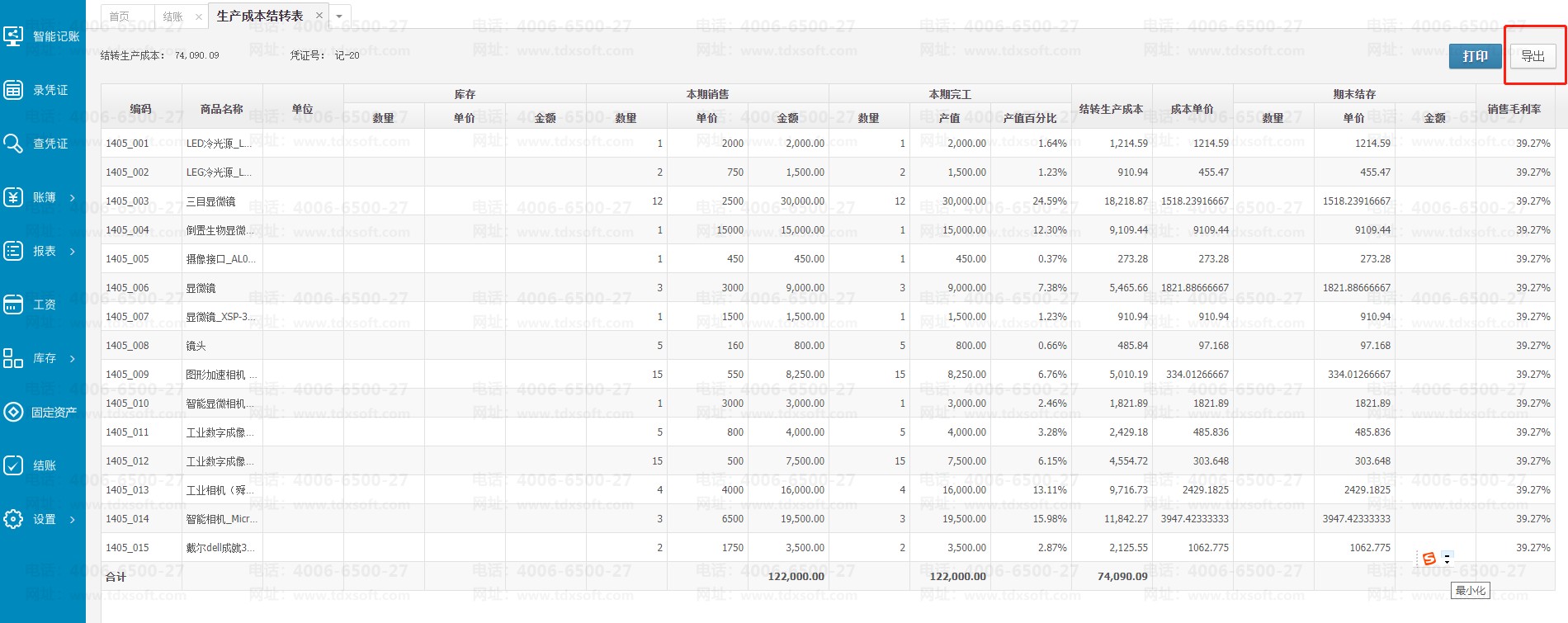This screenshot has width=1568, height=623.
Task: Click the 固定资产 sidebar icon
Action: (x=13, y=412)
